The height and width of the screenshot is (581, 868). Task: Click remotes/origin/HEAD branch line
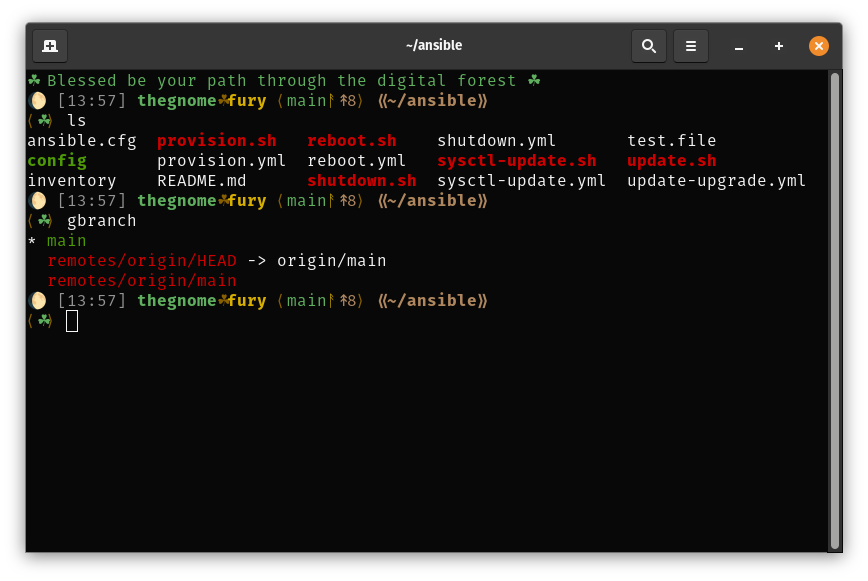142,261
